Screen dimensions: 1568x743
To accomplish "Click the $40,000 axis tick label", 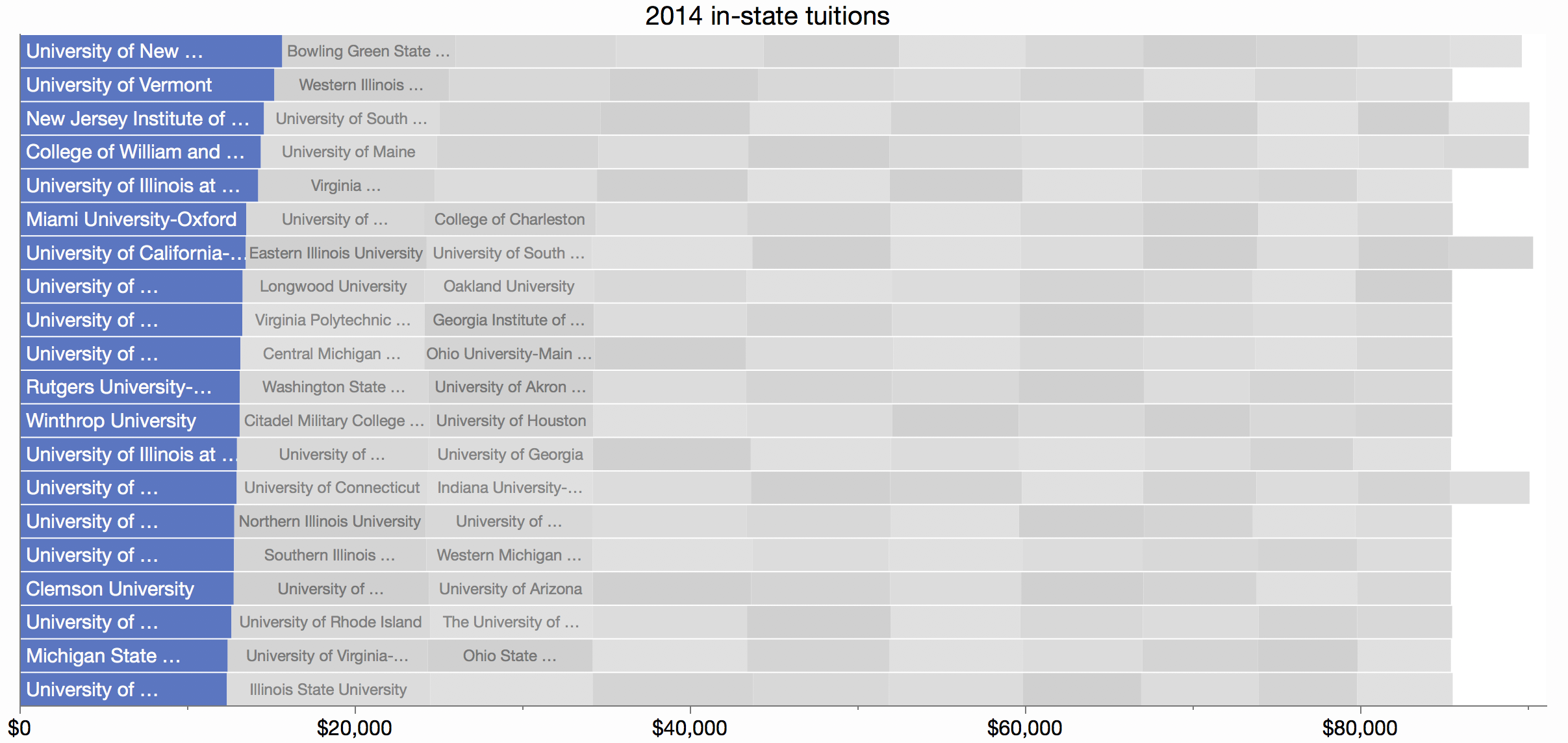I will pos(689,728).
